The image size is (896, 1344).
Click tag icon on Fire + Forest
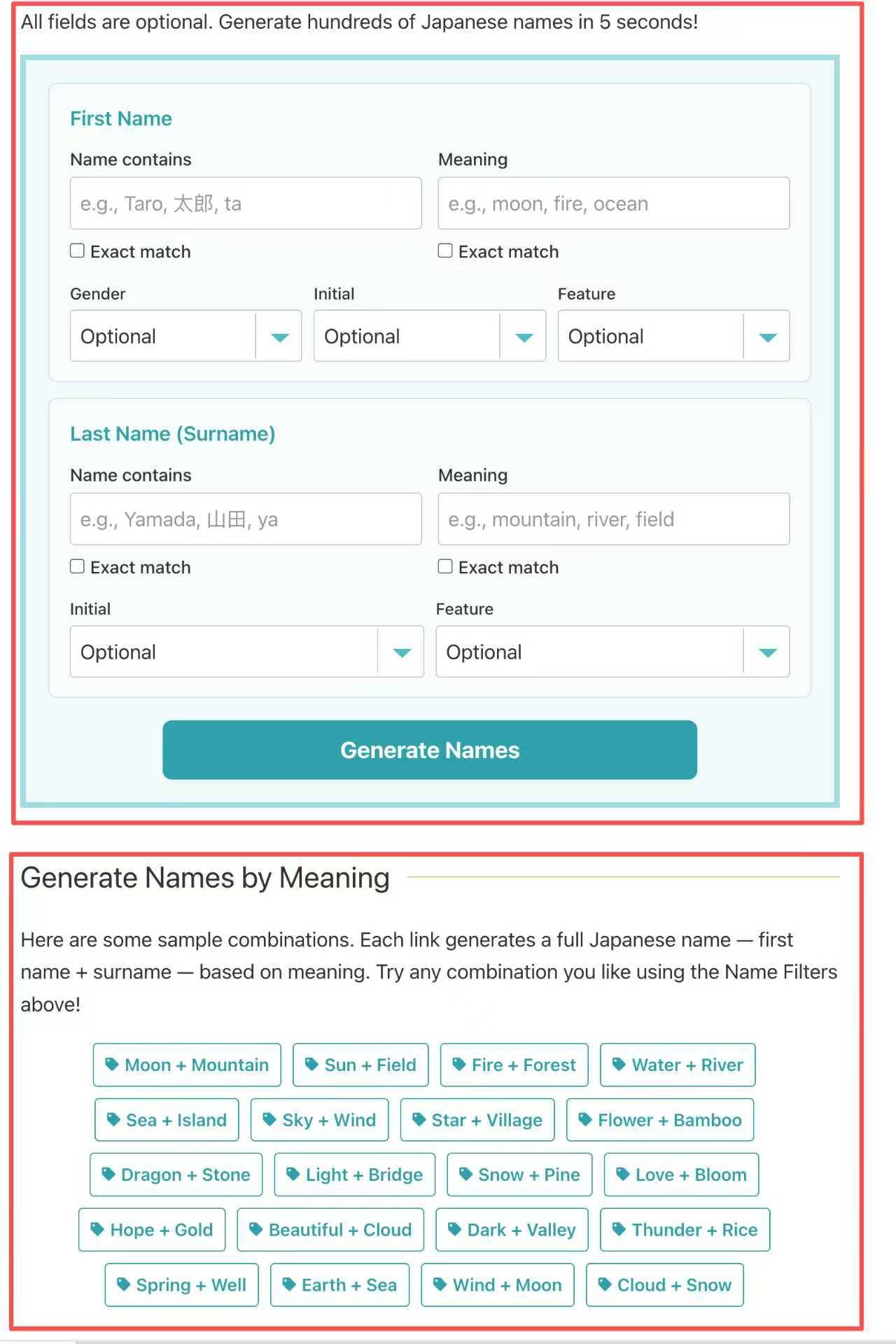[x=459, y=1064]
